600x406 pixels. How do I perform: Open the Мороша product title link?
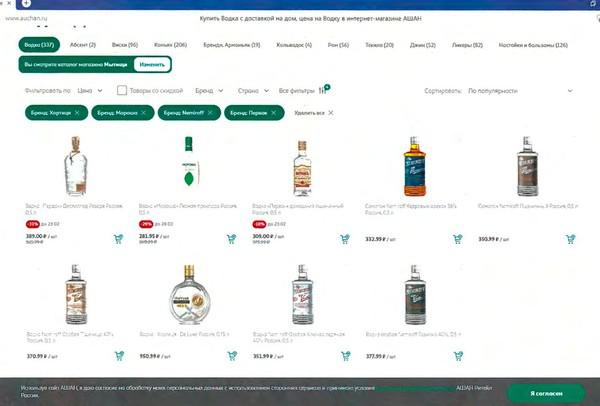click(188, 209)
